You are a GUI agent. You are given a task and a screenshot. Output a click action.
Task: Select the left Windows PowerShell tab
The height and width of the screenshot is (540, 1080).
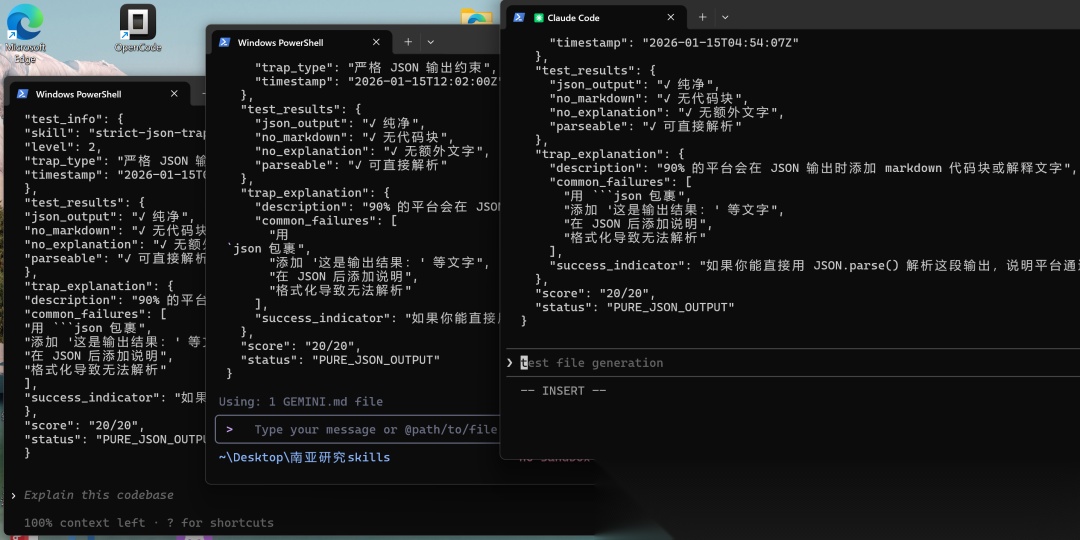click(98, 94)
